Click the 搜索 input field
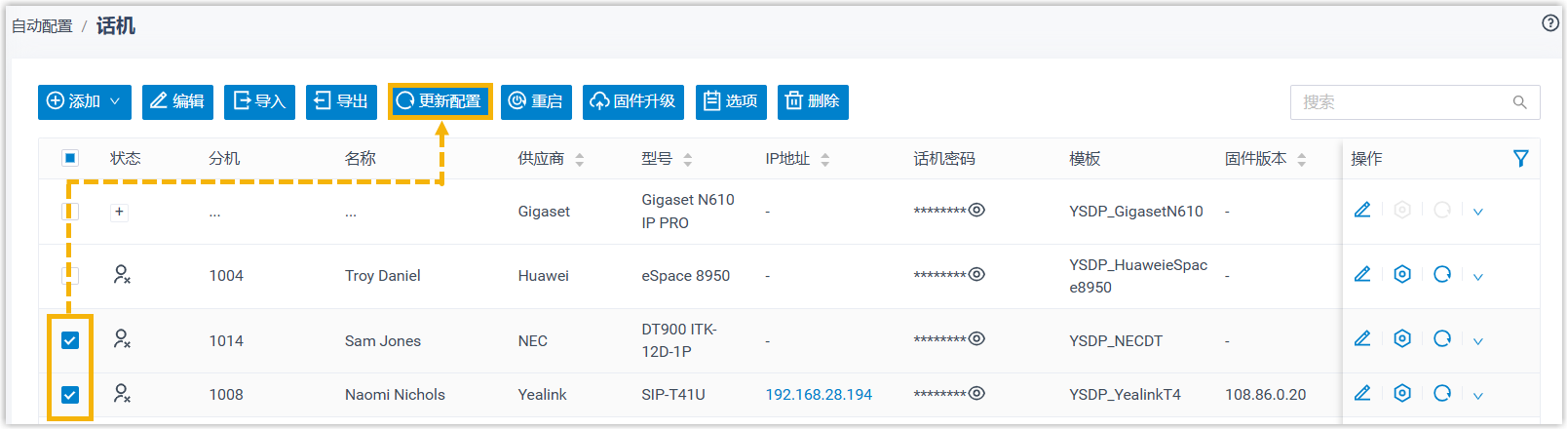 1401,102
